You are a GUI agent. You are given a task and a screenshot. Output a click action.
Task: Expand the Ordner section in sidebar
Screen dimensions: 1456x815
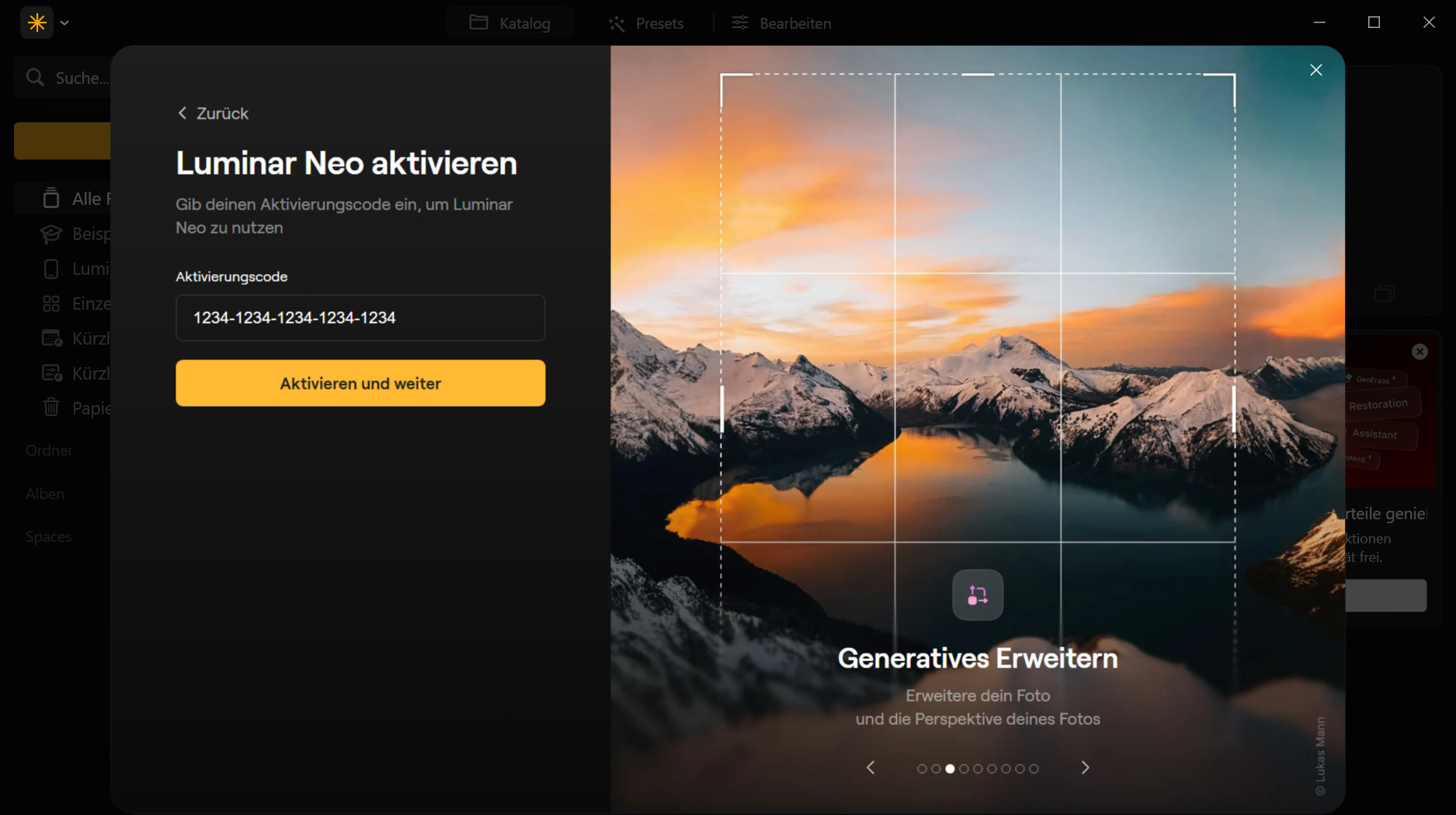(x=49, y=450)
